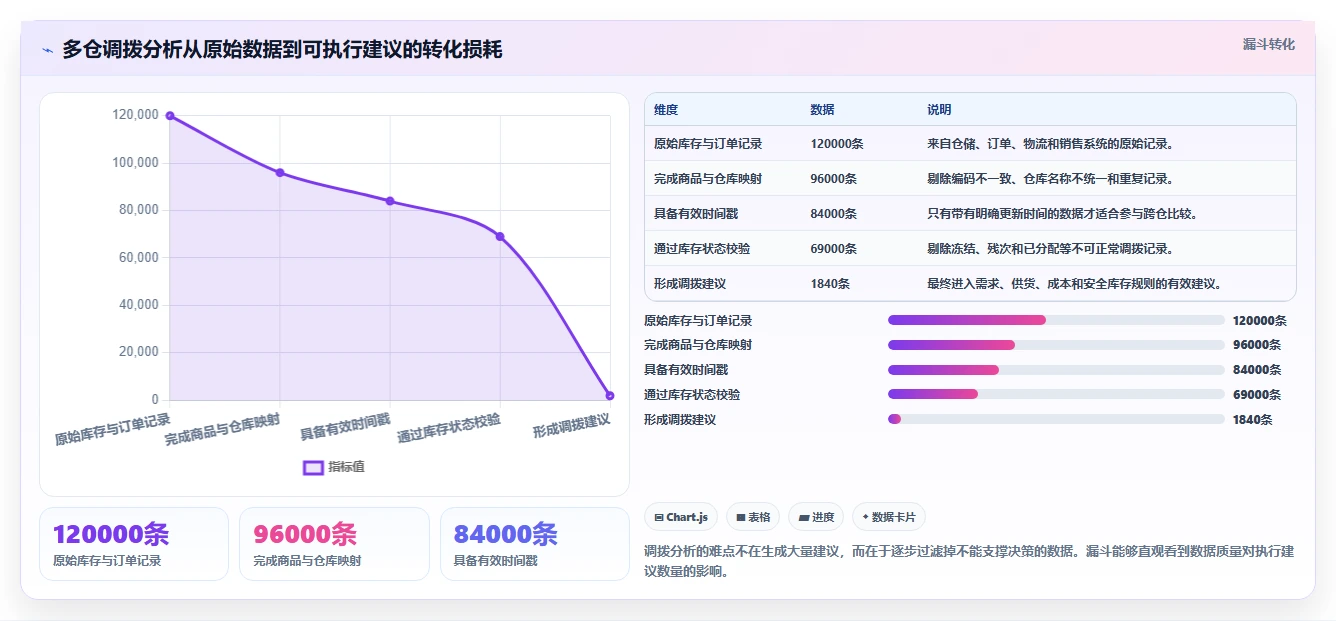Click the Chart.js tag chip
The width and height of the screenshot is (1336, 621).
(681, 517)
